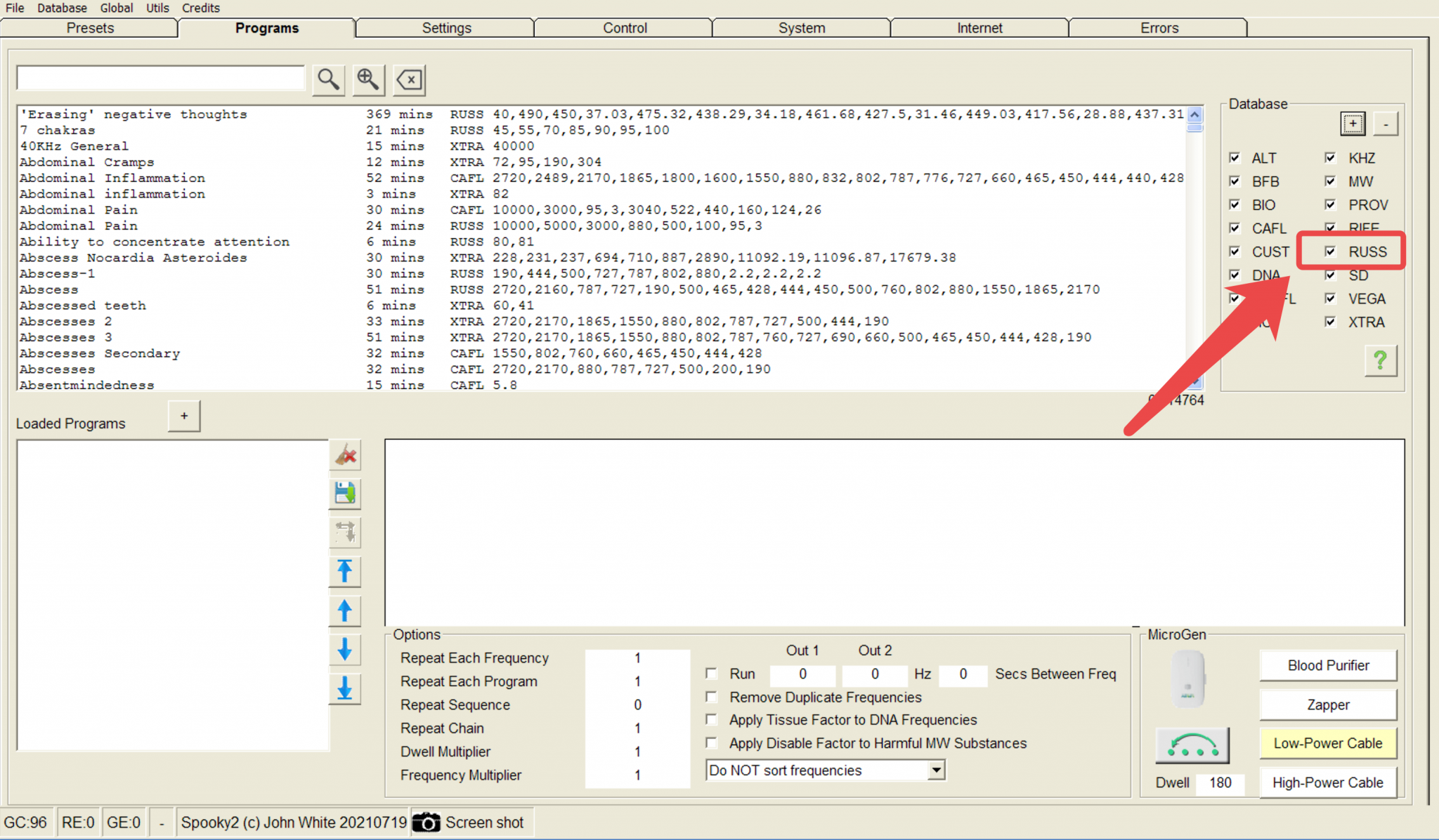This screenshot has width=1439, height=840.
Task: Click the clear search box icon
Action: click(410, 79)
